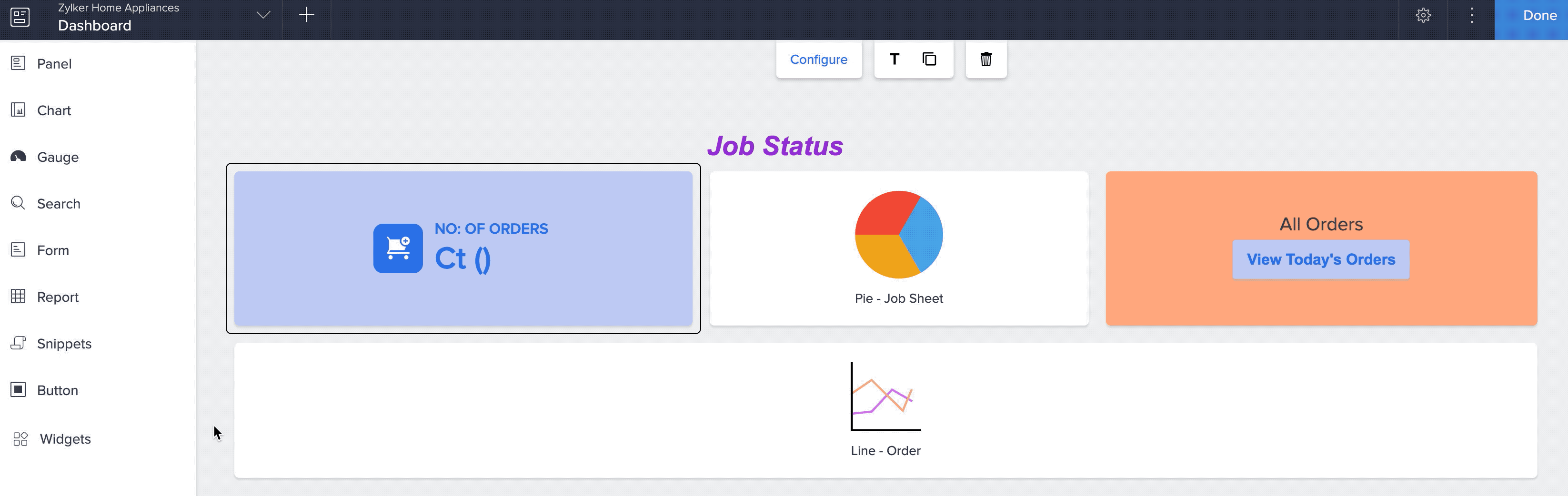Screen dimensions: 1568x496
Task: Click the text T icon in toolbar
Action: click(x=894, y=59)
